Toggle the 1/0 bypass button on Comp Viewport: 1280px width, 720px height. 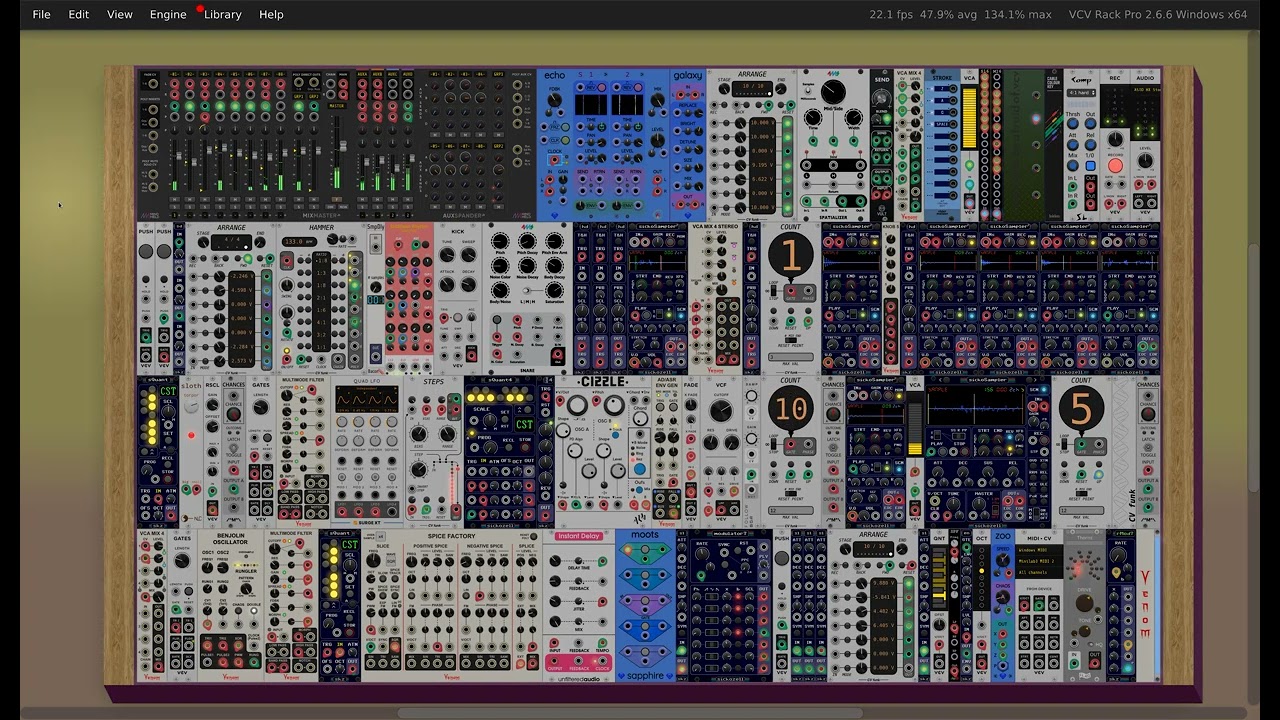(1090, 165)
